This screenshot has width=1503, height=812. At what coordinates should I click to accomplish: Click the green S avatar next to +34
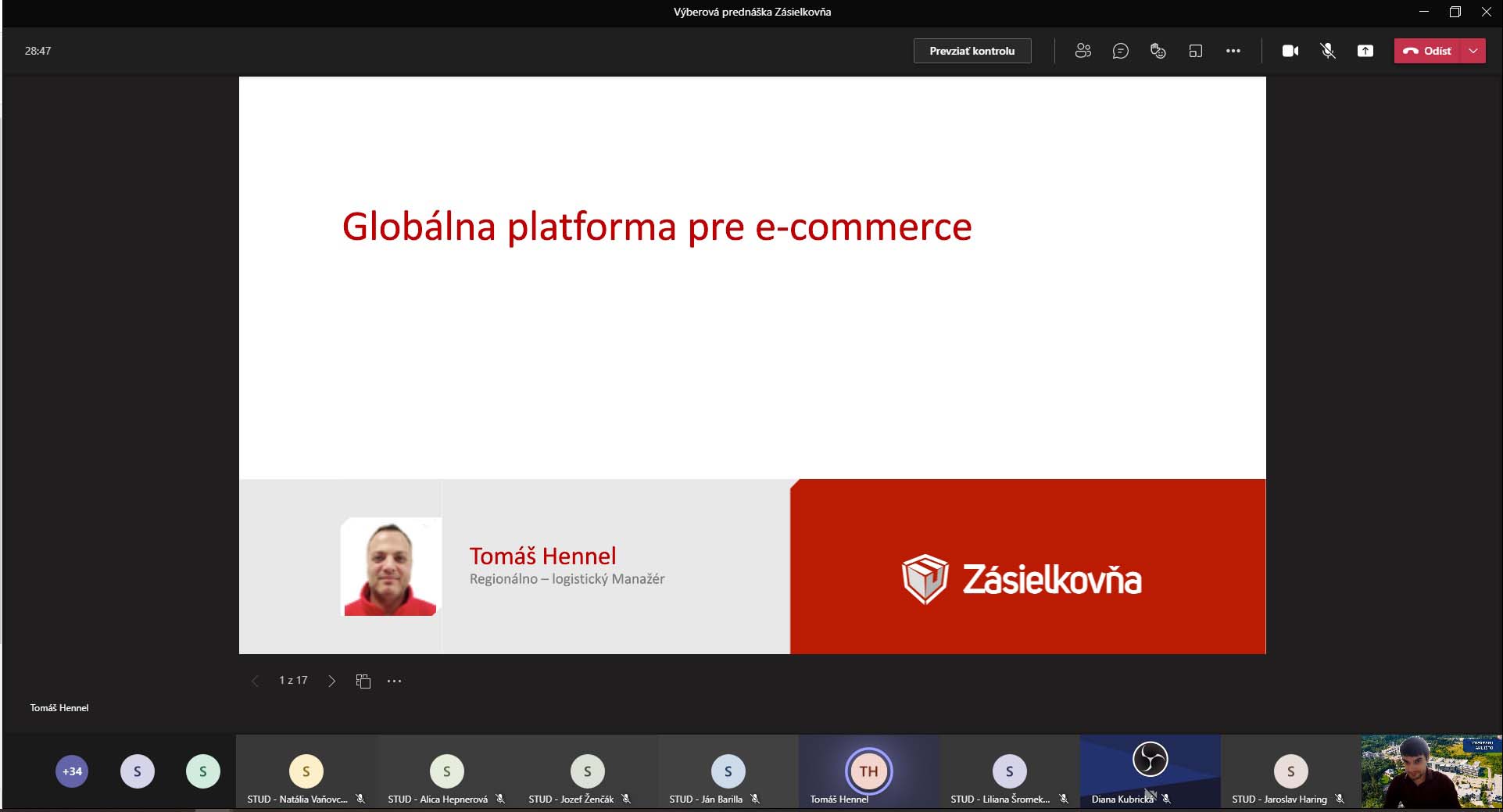coord(203,771)
